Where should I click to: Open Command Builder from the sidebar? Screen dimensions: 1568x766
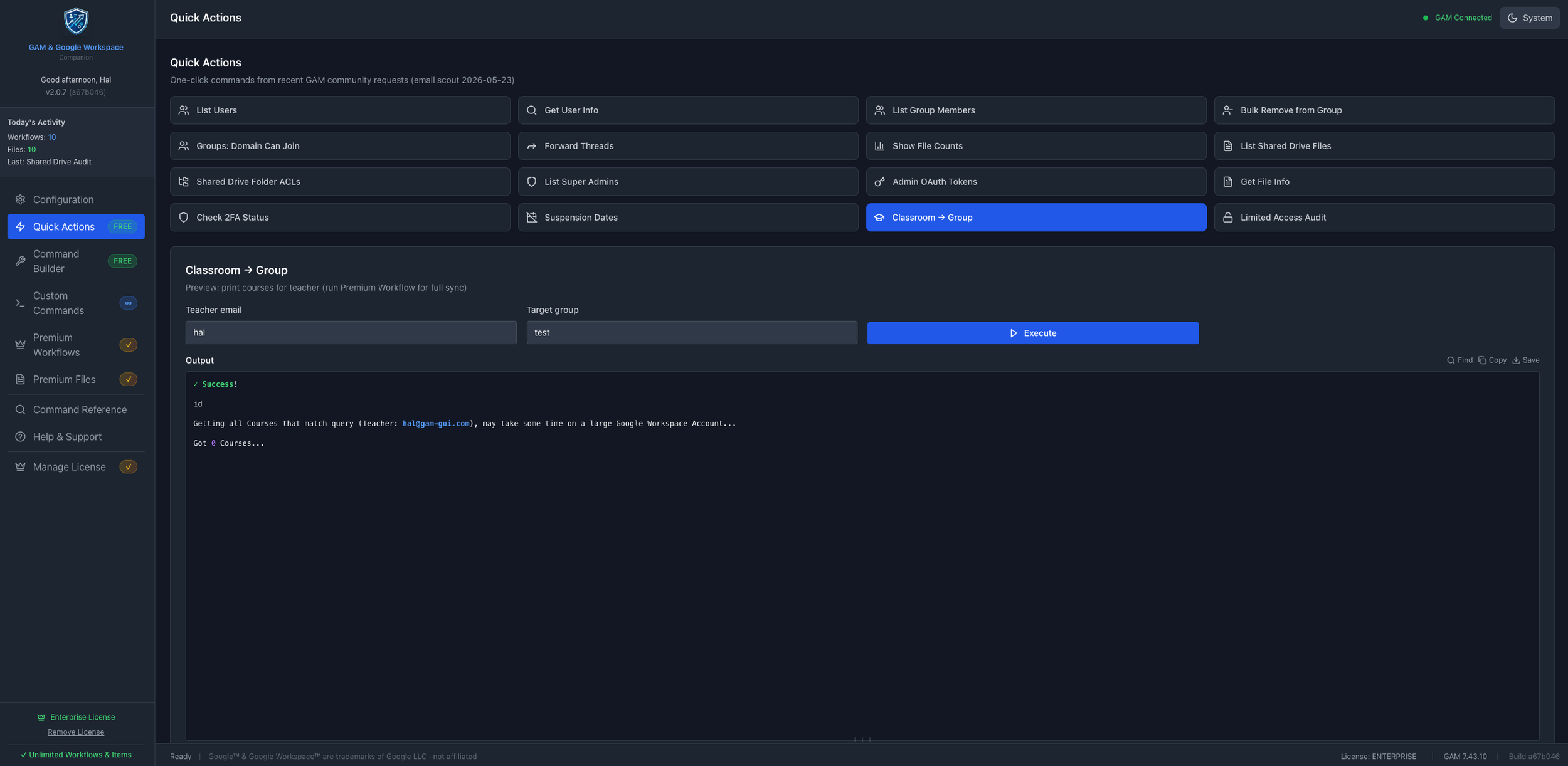click(76, 261)
